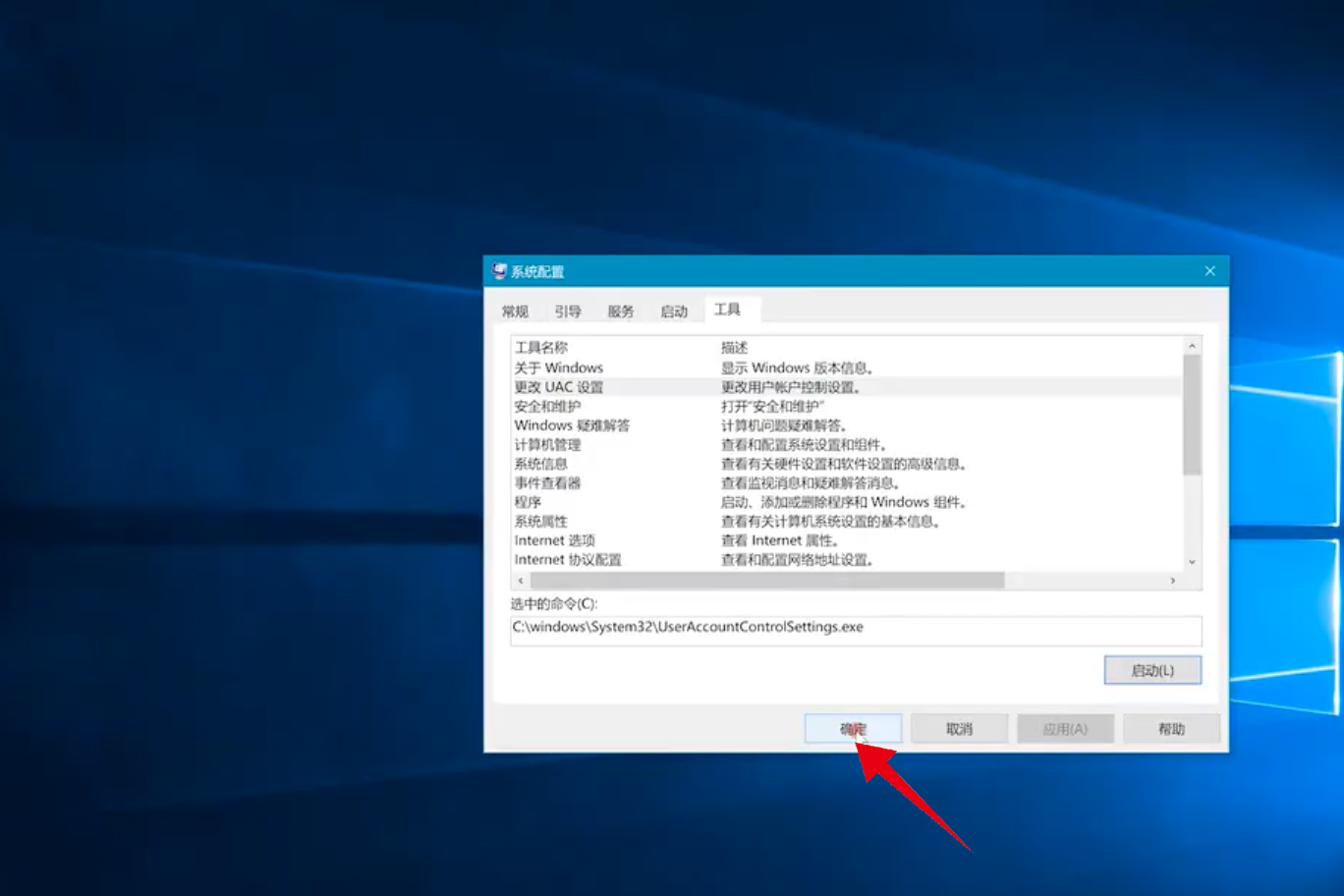Open the 引导 tab
This screenshot has height=896, width=1344.
[x=568, y=311]
